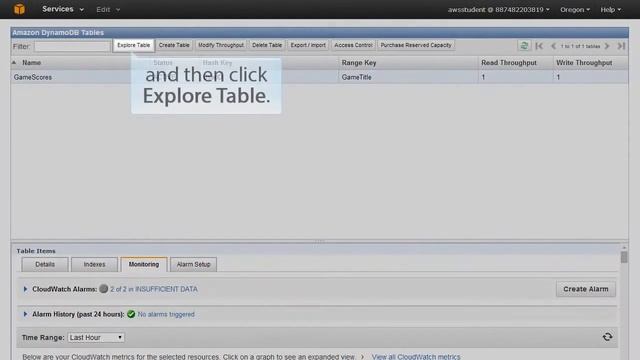
Task: Go to first page of tables
Action: [539, 46]
